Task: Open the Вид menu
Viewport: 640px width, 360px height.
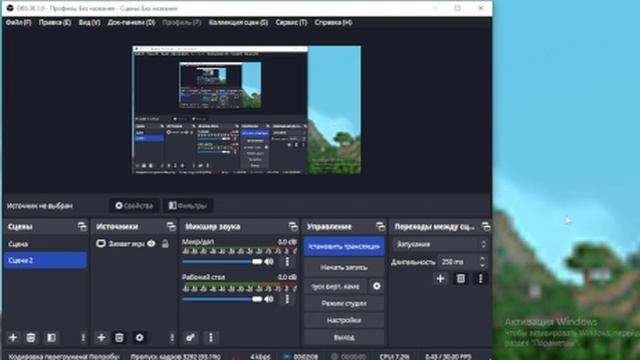Action: coord(89,22)
